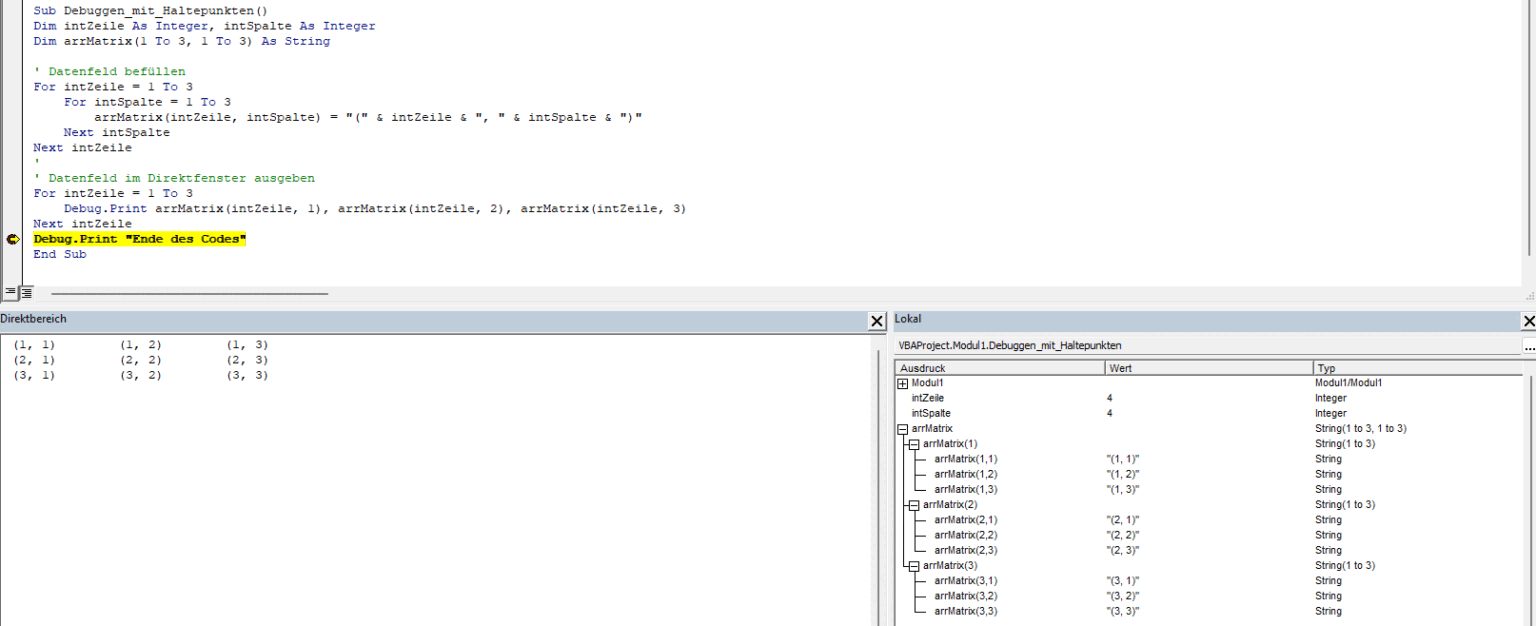1536x626 pixels.
Task: Expand the Modul1 tree node
Action: [x=903, y=382]
